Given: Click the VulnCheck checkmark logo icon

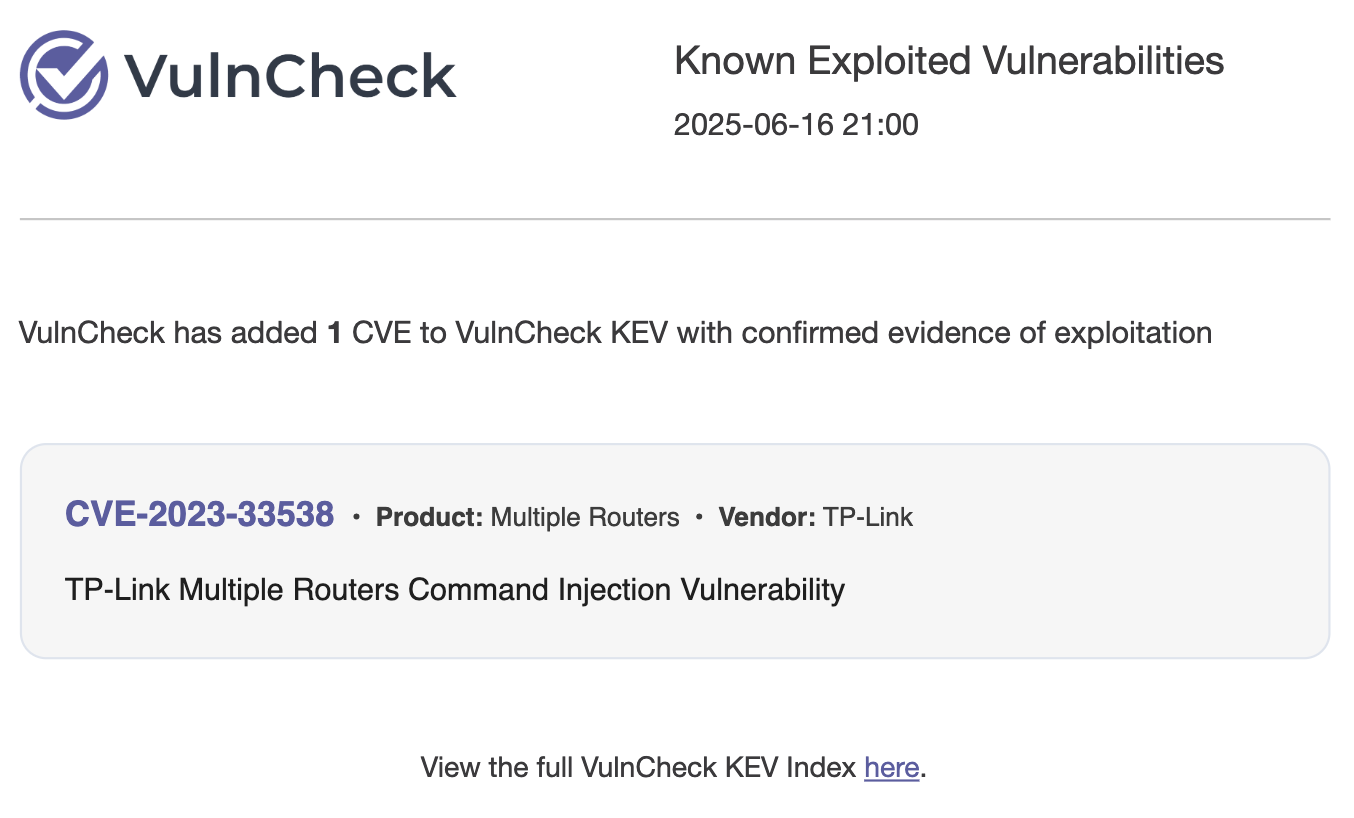Looking at the screenshot, I should click(x=64, y=75).
